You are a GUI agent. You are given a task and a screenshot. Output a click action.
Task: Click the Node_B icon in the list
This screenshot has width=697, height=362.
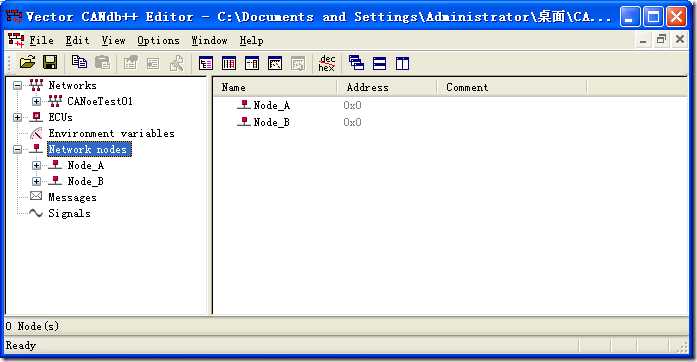(244, 122)
